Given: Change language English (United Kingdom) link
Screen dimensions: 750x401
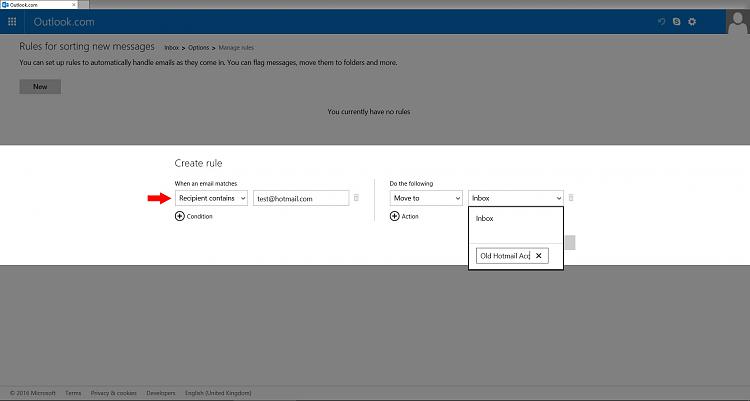Looking at the screenshot, I should click(218, 393).
